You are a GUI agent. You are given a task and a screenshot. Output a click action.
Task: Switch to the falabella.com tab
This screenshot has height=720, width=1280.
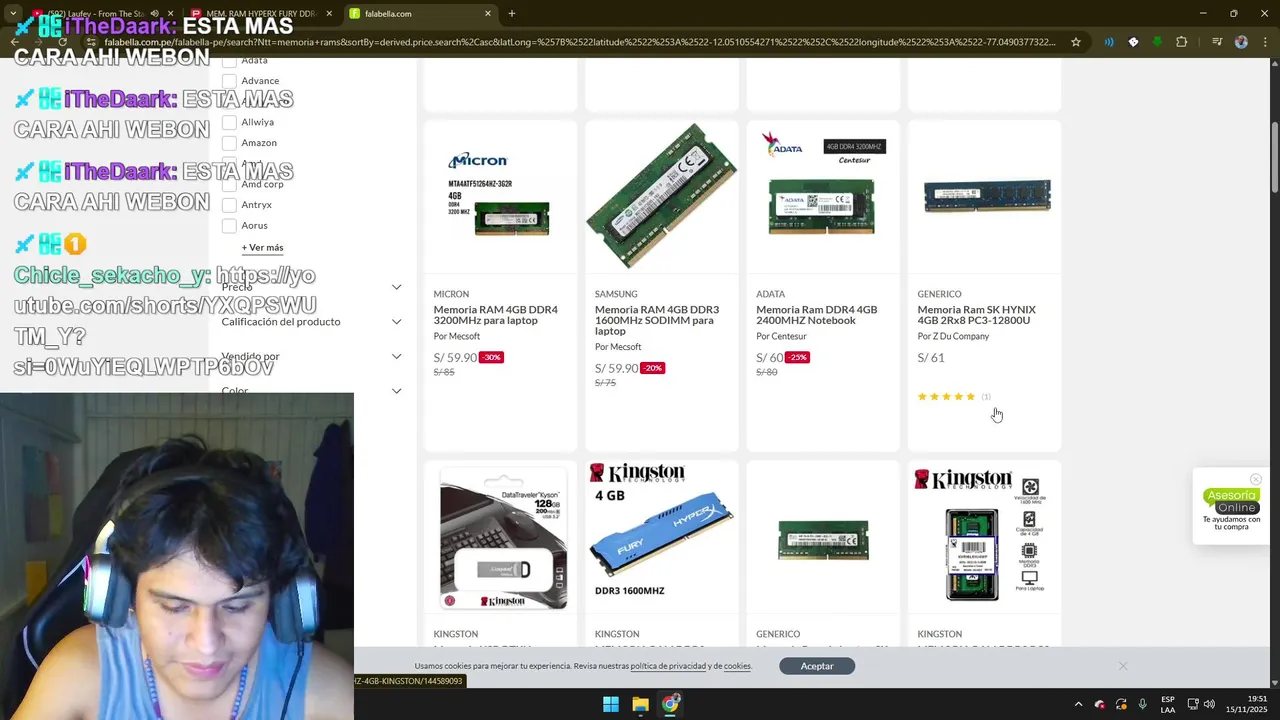tap(420, 14)
